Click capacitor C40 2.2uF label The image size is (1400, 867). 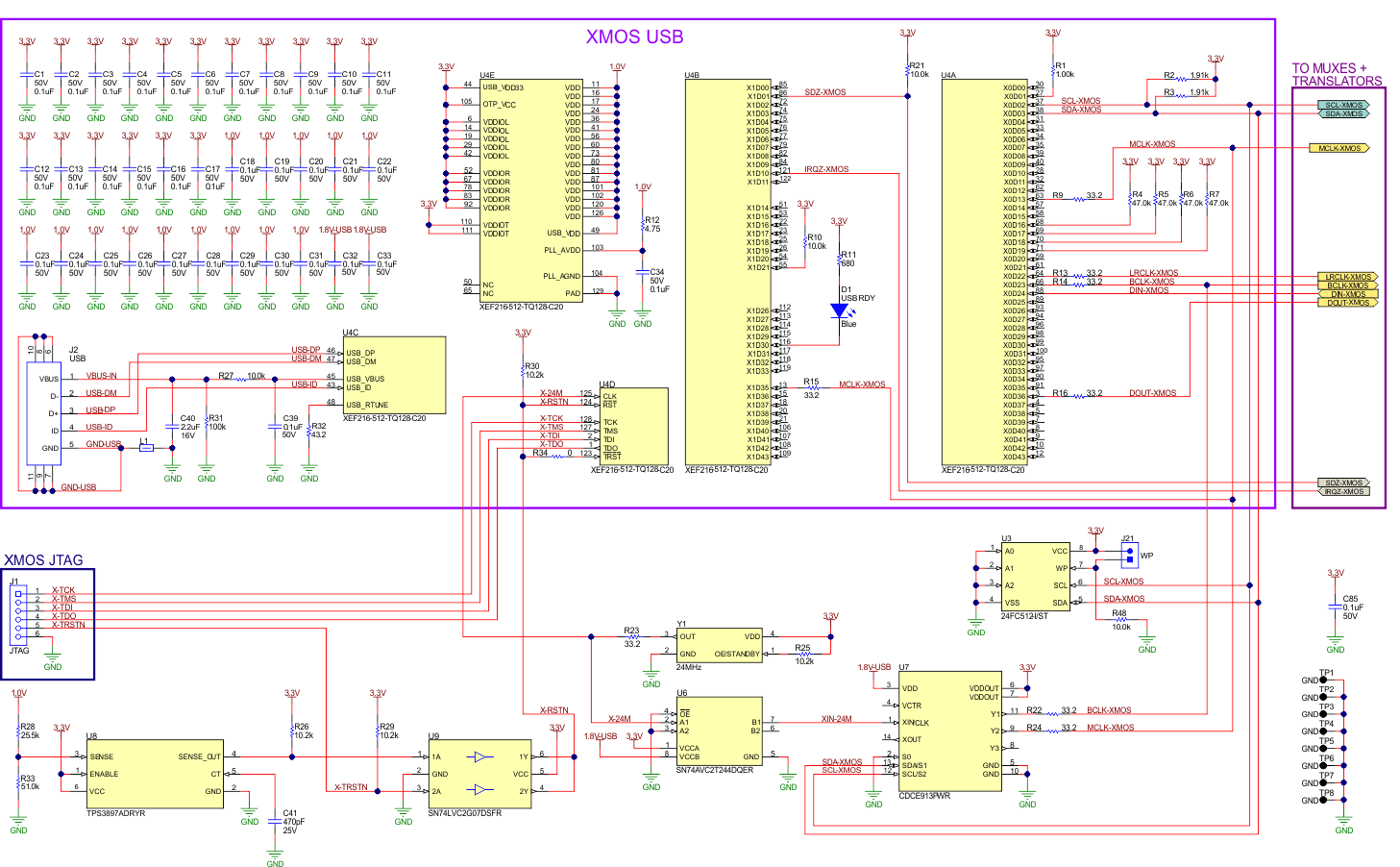[x=190, y=427]
